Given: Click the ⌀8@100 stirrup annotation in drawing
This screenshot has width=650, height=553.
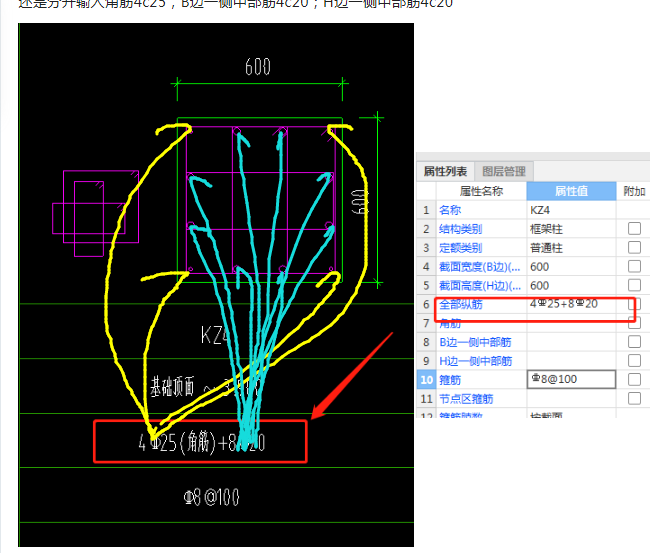Looking at the screenshot, I should tap(211, 497).
